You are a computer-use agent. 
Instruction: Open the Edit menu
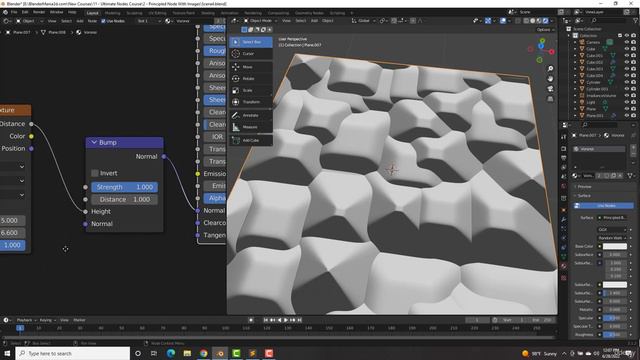click(x=25, y=12)
